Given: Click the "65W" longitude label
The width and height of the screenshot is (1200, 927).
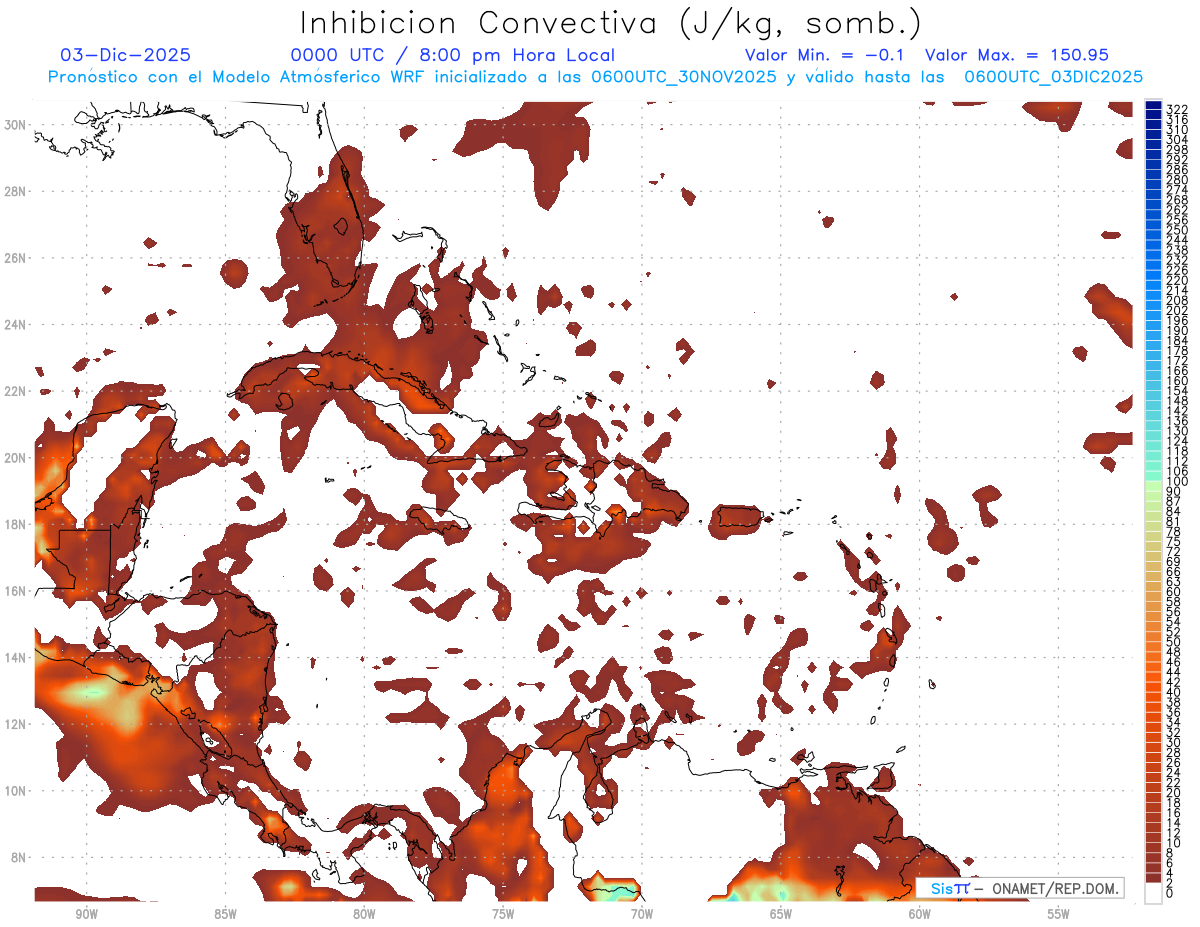Looking at the screenshot, I should point(781,914).
